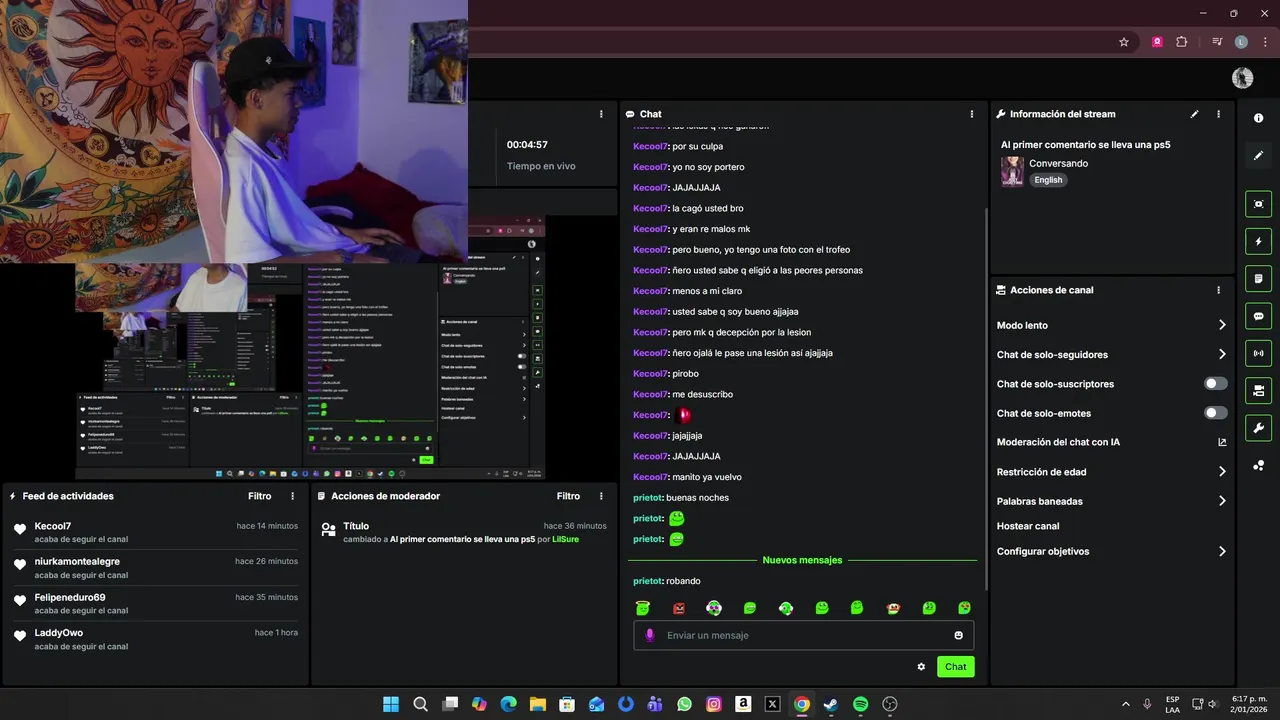
Task: Enable Chat de solo-suscriptores switch
Action: point(1216,384)
